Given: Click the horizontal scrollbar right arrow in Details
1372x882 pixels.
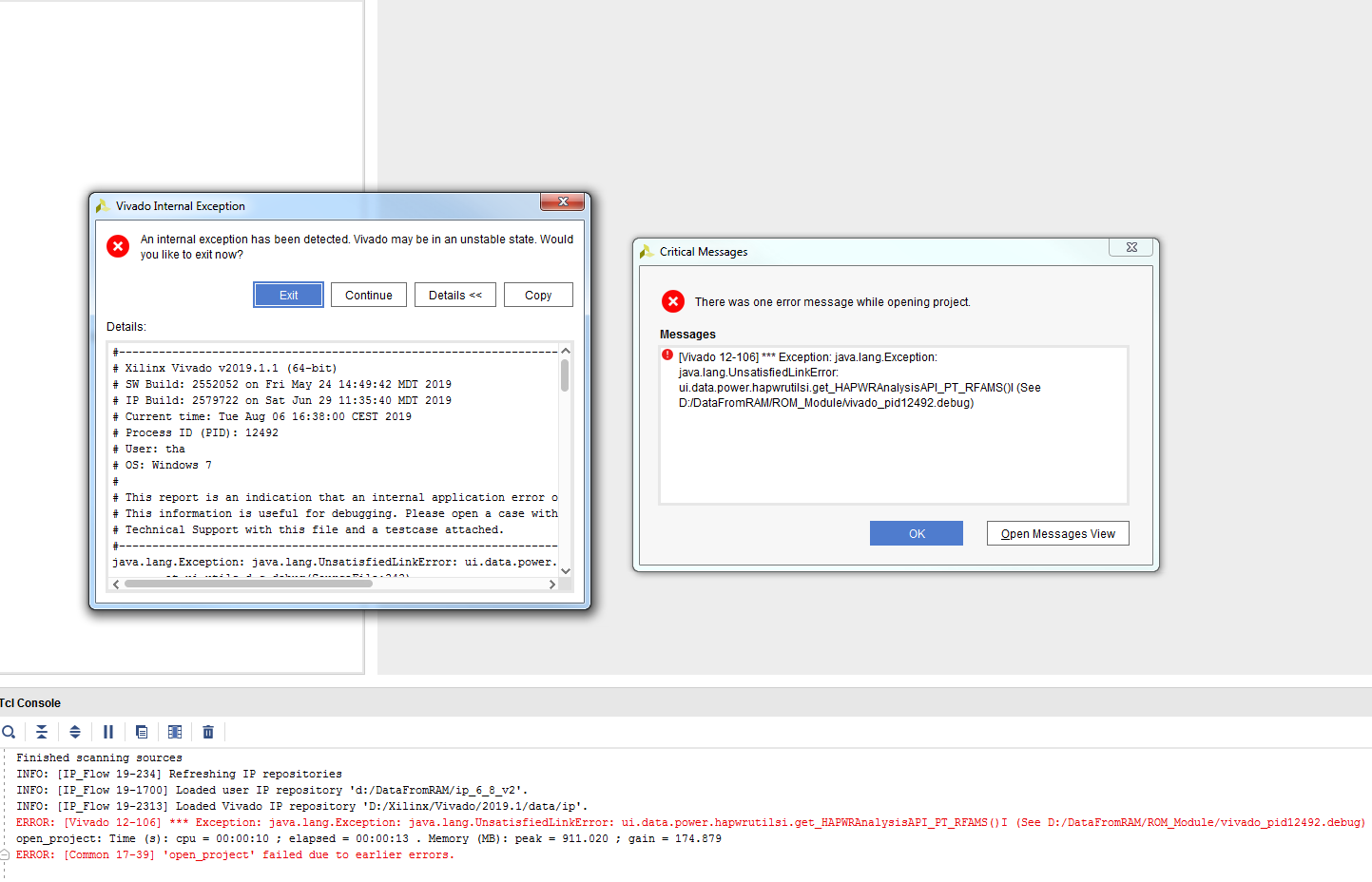Looking at the screenshot, I should pyautogui.click(x=552, y=585).
